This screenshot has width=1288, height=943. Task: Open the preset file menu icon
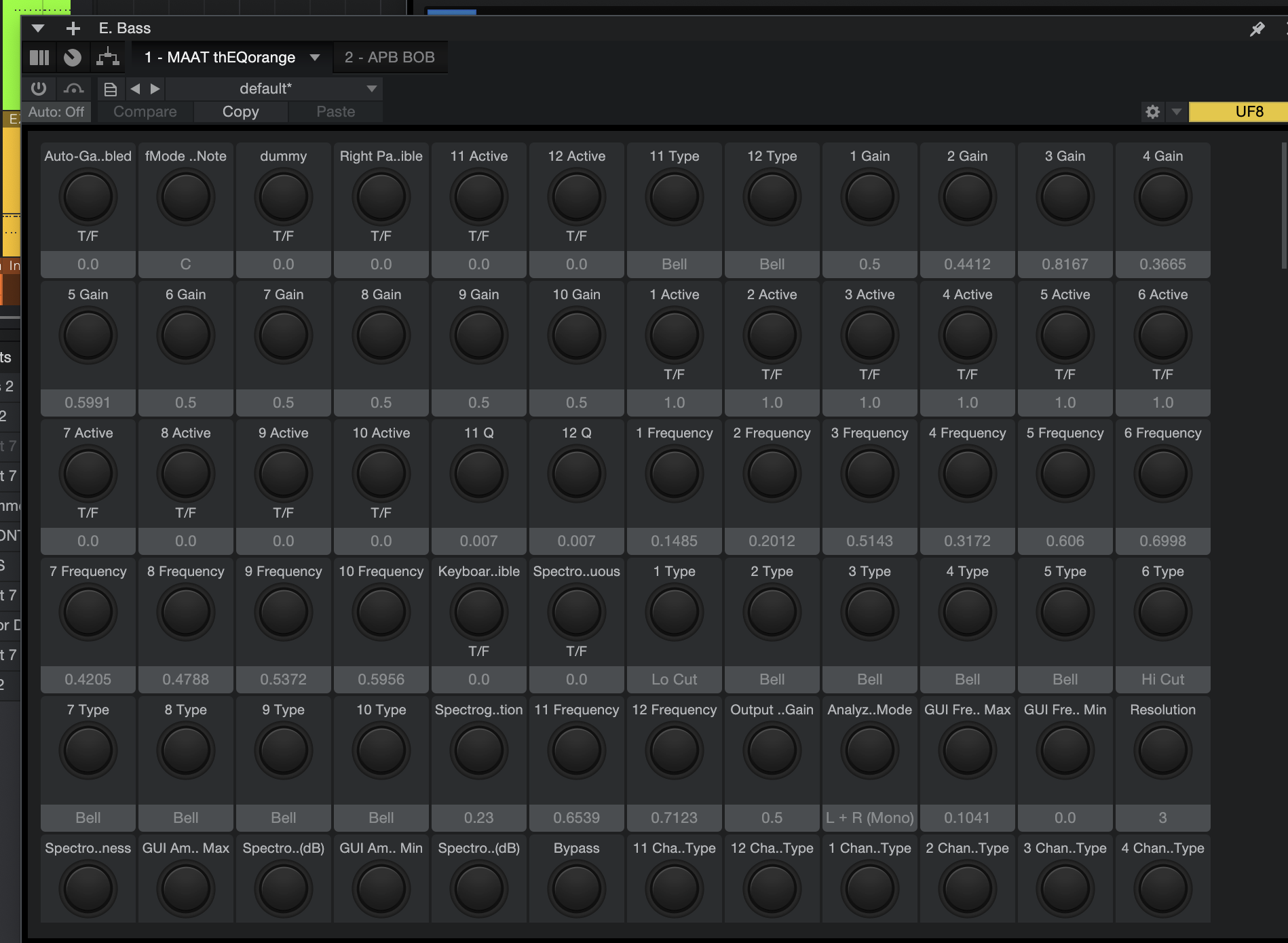111,89
